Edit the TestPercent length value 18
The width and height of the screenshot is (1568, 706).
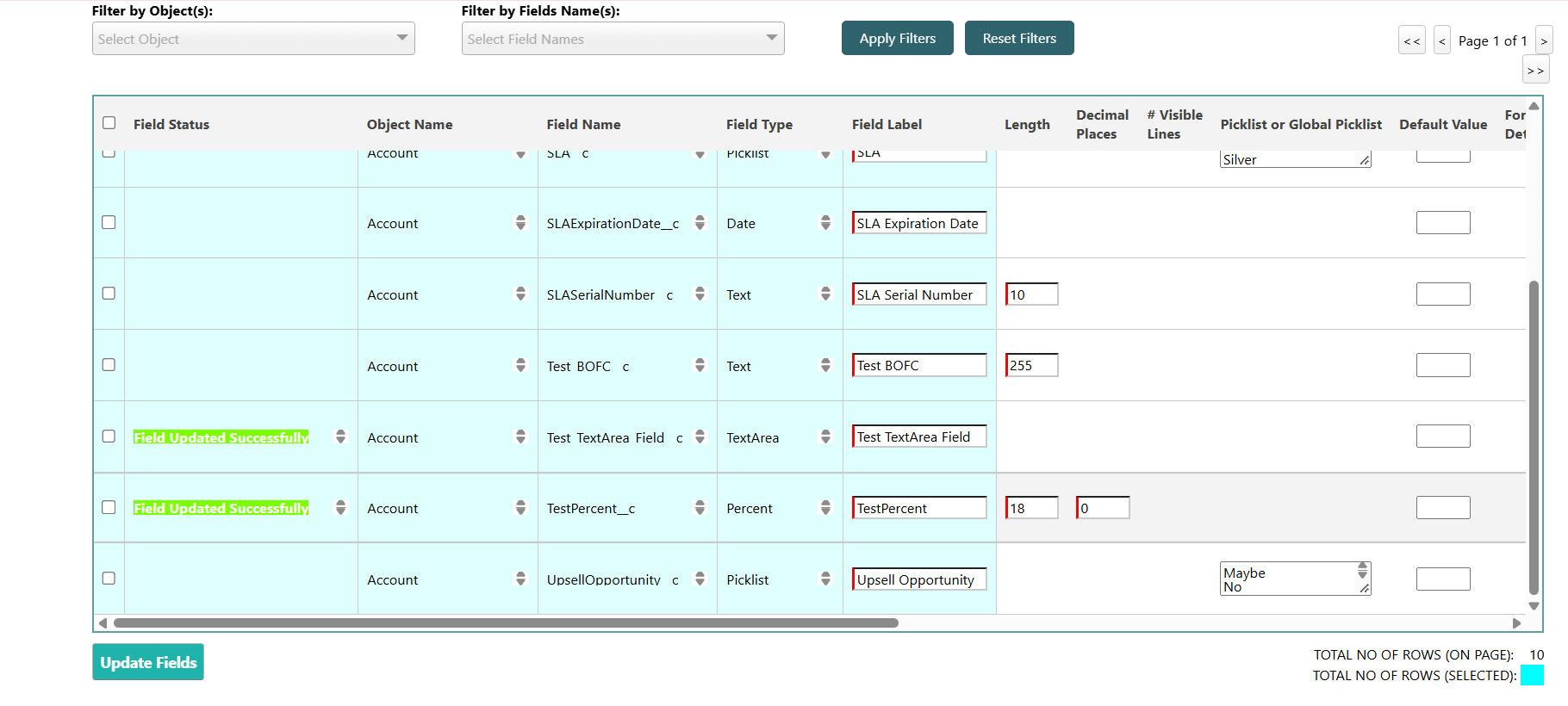point(1032,508)
